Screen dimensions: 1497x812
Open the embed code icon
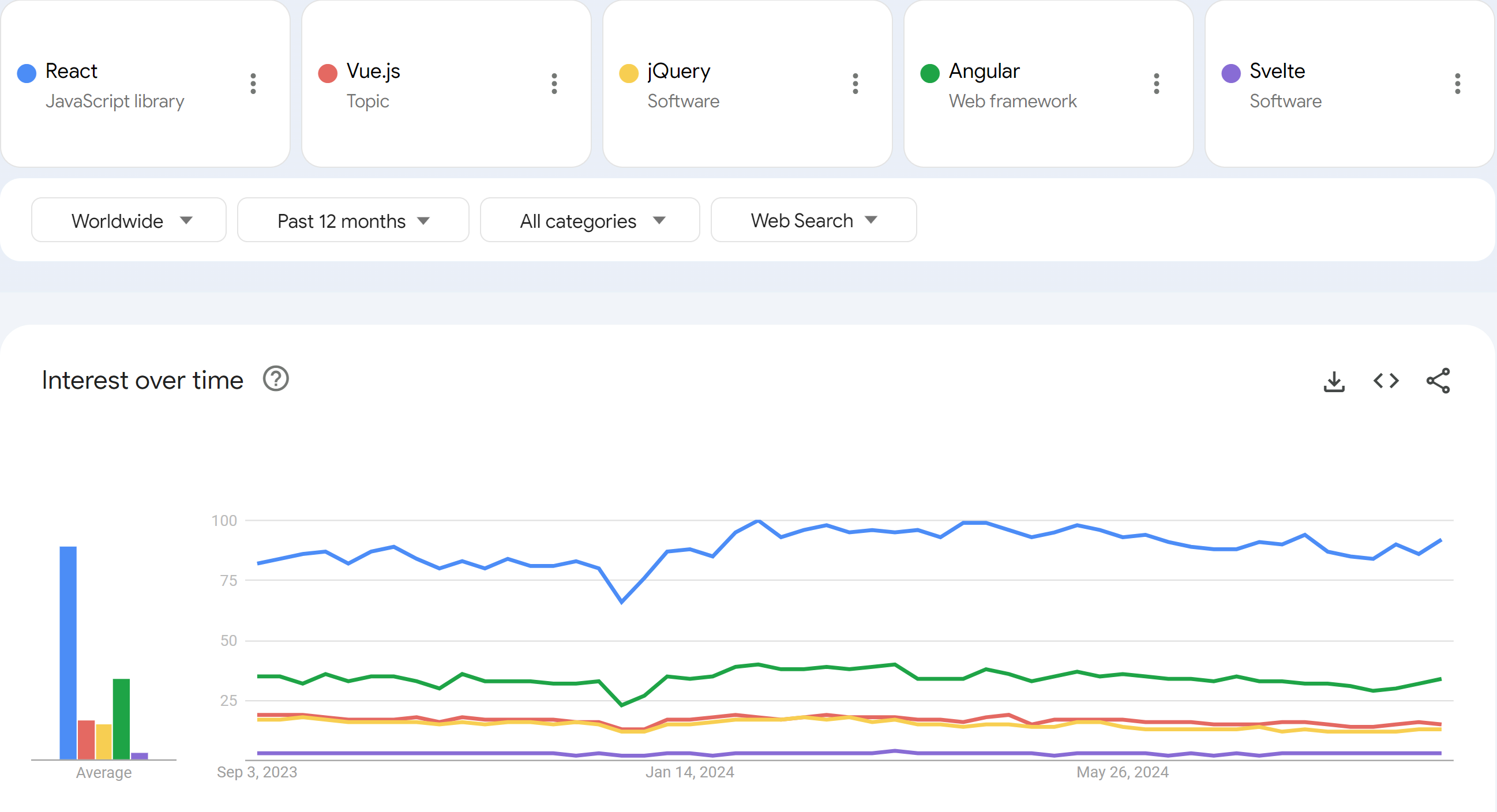click(x=1386, y=381)
